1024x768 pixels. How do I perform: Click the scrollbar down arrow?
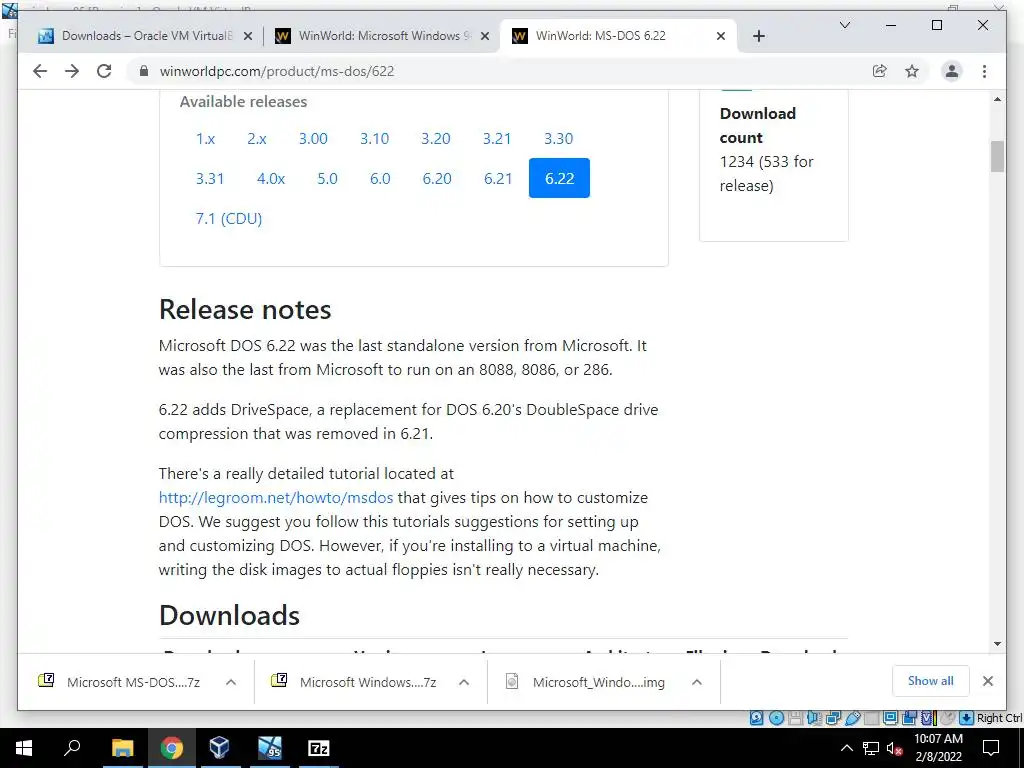997,644
